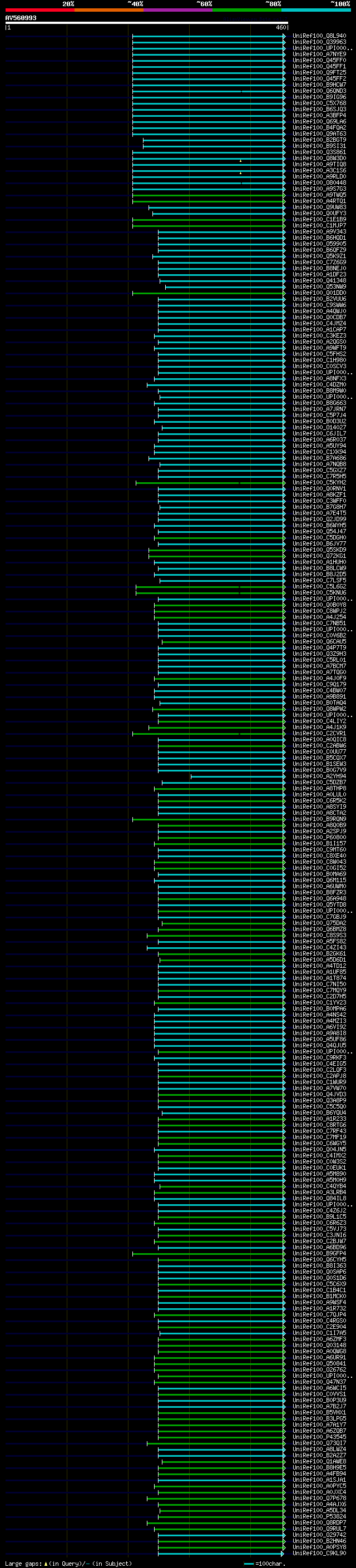Click the UniRef100_C1E1B9 hit label
This screenshot has width=356, height=1568.
[319, 220]
